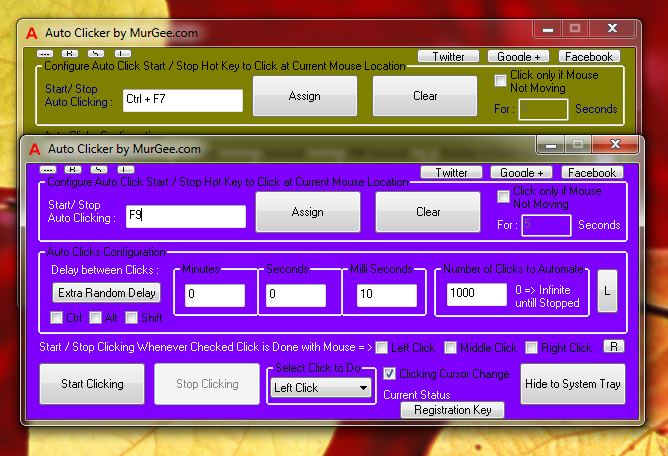Click the Number of Clicks field showing 1000
668x456 pixels.
coord(477,294)
